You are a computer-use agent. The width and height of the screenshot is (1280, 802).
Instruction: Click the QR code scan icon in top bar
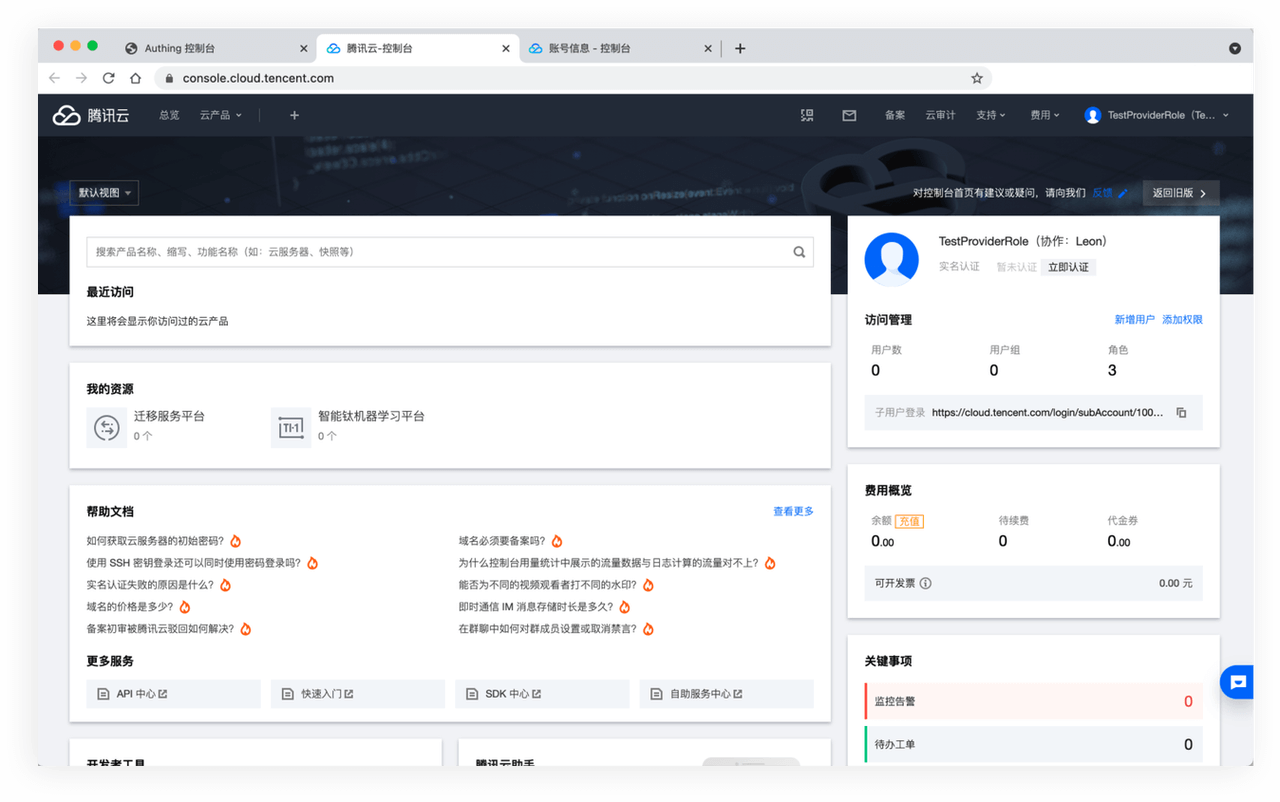point(807,114)
